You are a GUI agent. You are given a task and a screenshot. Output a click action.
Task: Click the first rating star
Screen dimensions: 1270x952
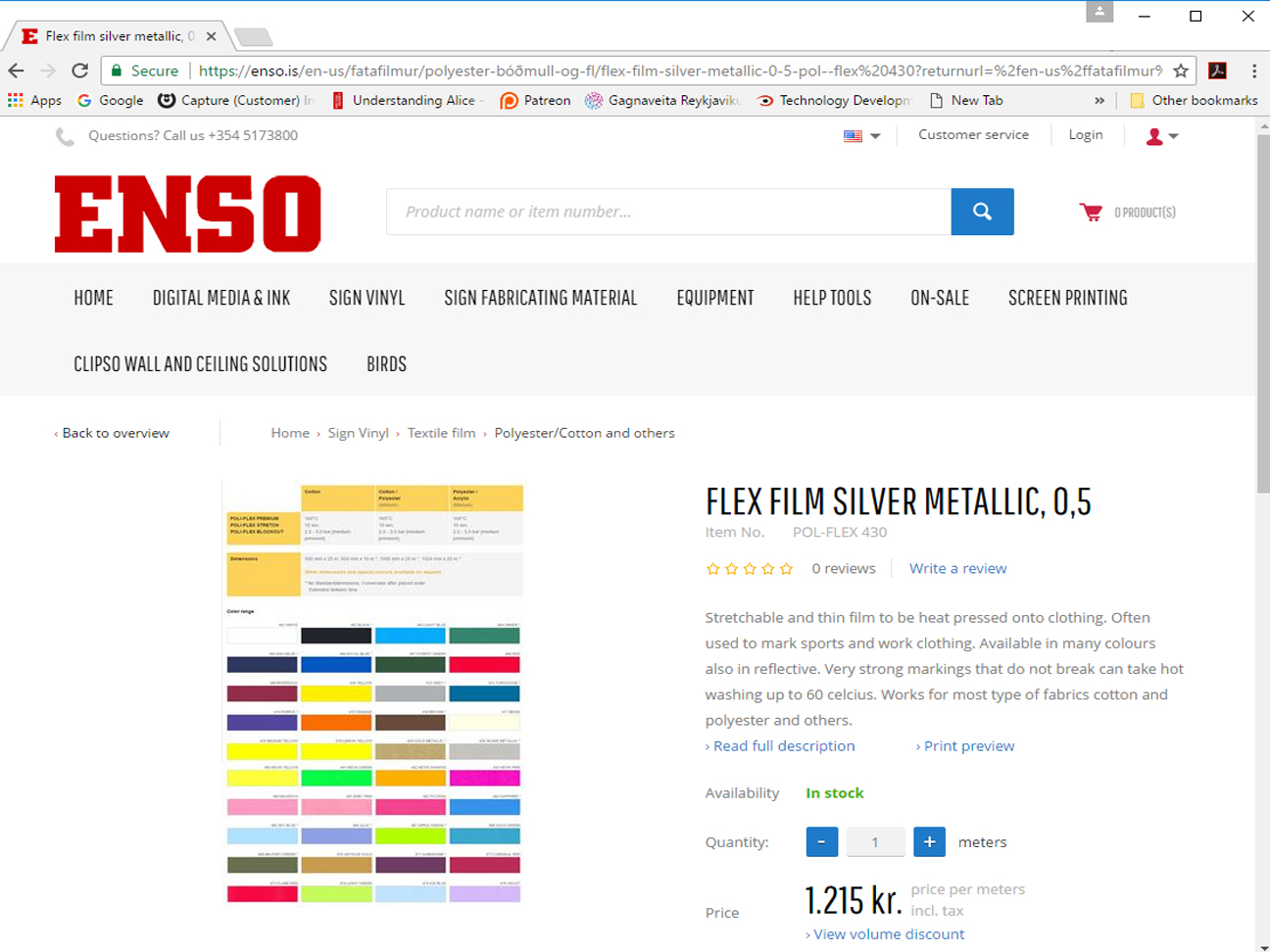pyautogui.click(x=712, y=569)
